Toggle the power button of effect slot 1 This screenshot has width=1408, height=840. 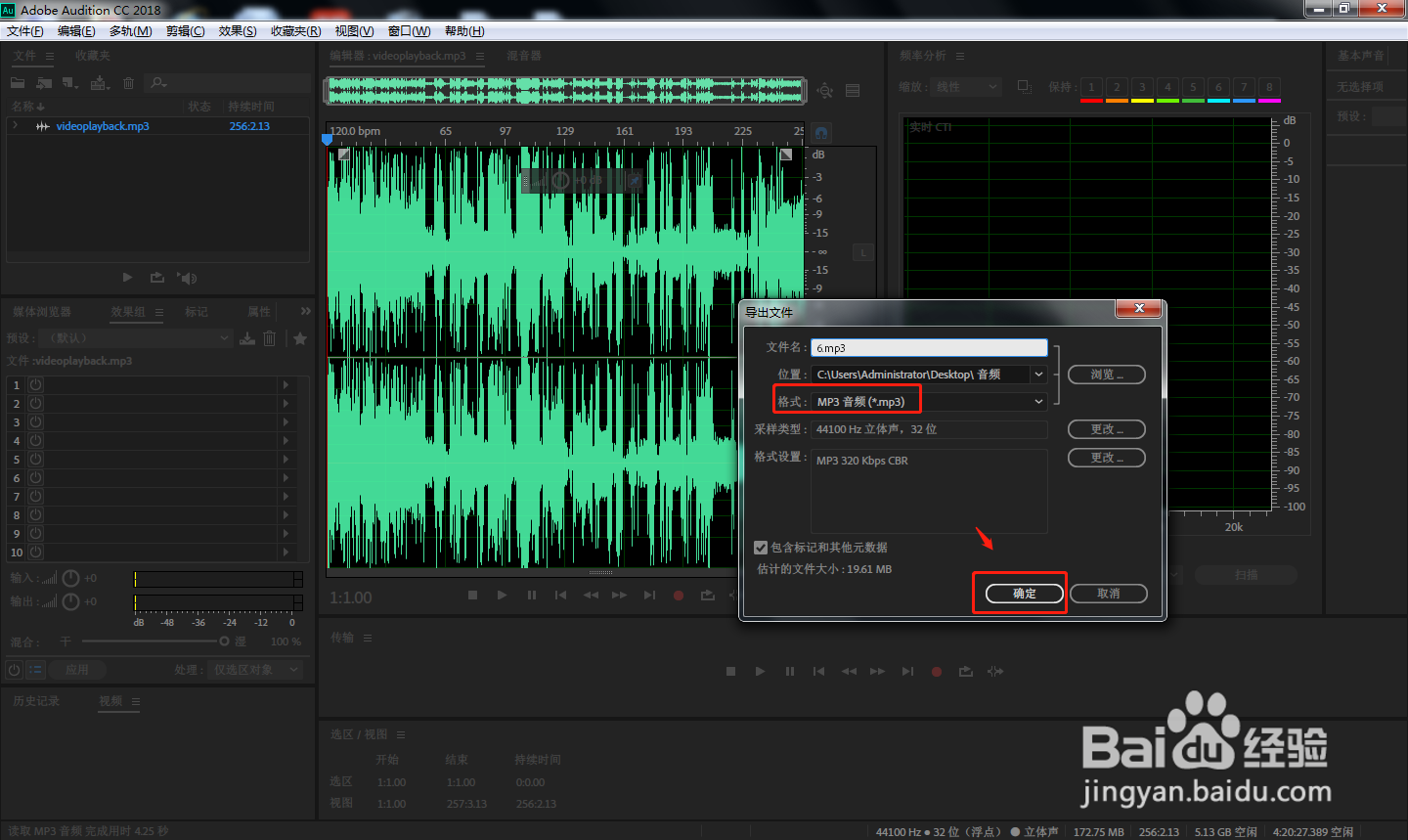pos(35,385)
